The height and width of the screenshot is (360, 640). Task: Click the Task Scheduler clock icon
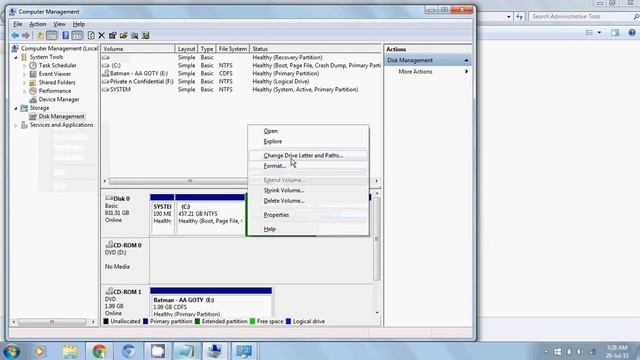pyautogui.click(x=33, y=66)
